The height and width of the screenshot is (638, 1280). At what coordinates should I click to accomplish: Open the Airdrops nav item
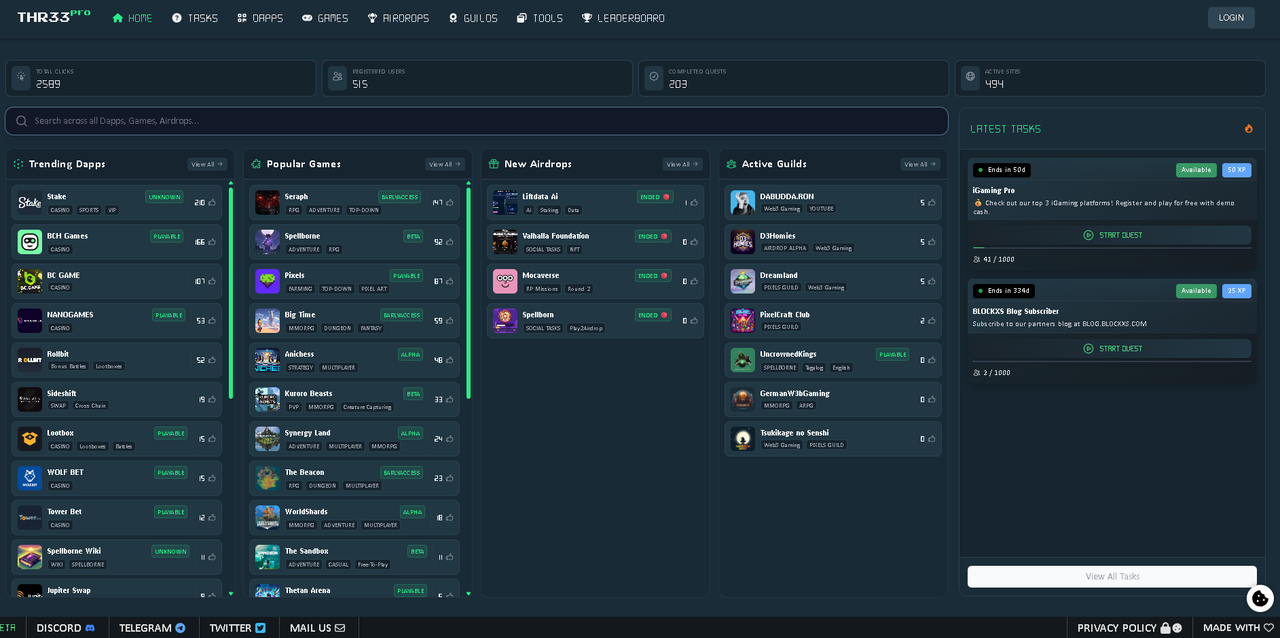(398, 18)
